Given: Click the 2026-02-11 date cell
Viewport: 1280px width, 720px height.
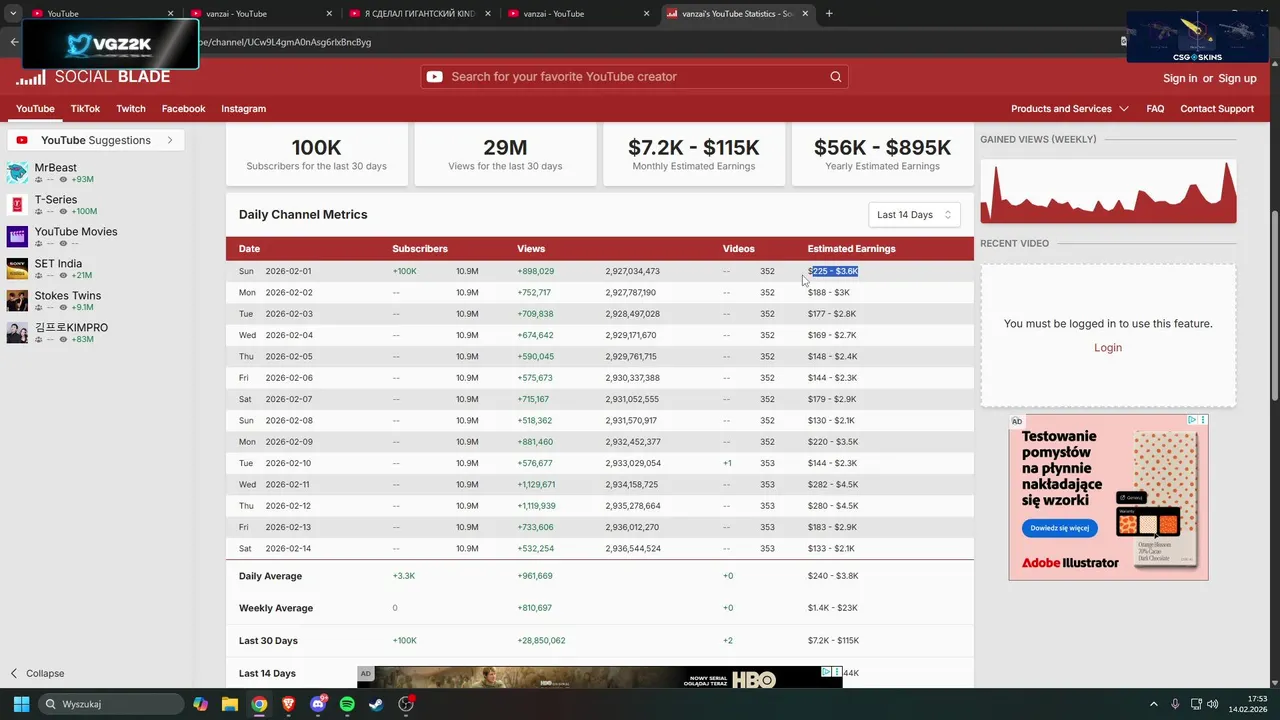Looking at the screenshot, I should tap(289, 484).
